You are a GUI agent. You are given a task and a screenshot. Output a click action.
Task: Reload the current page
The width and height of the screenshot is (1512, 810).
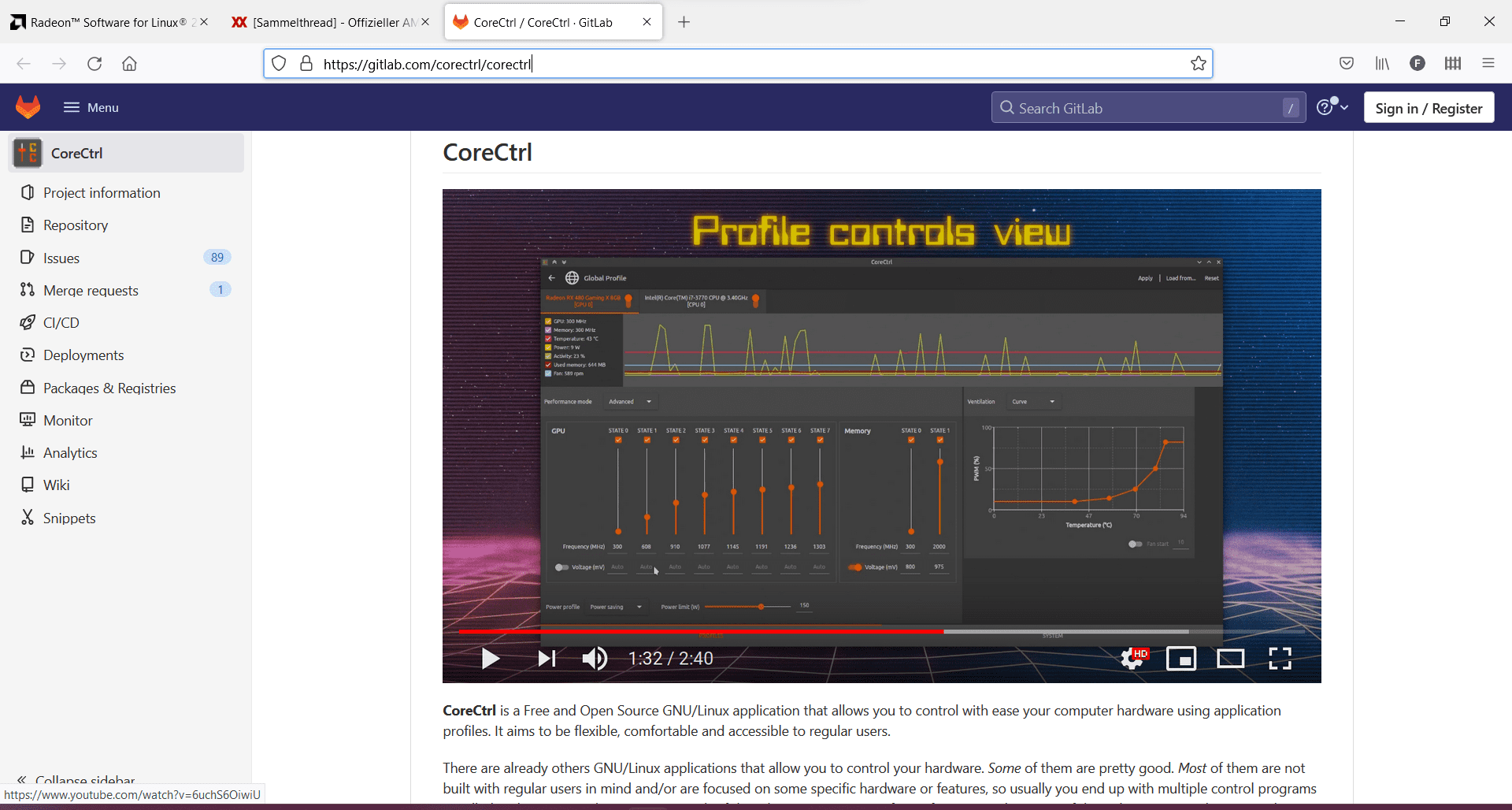pos(94,64)
